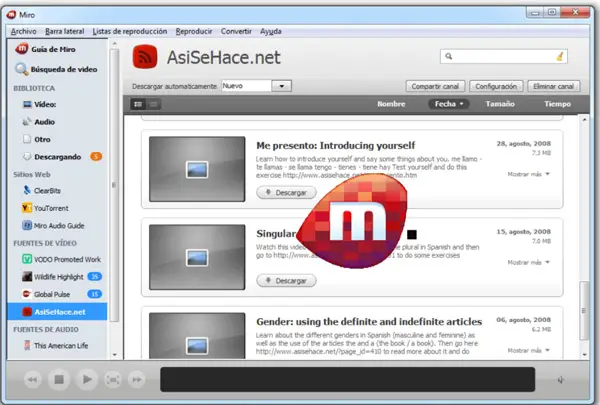The width and height of the screenshot is (600, 405).
Task: Sort by Fecha column
Action: [448, 104]
